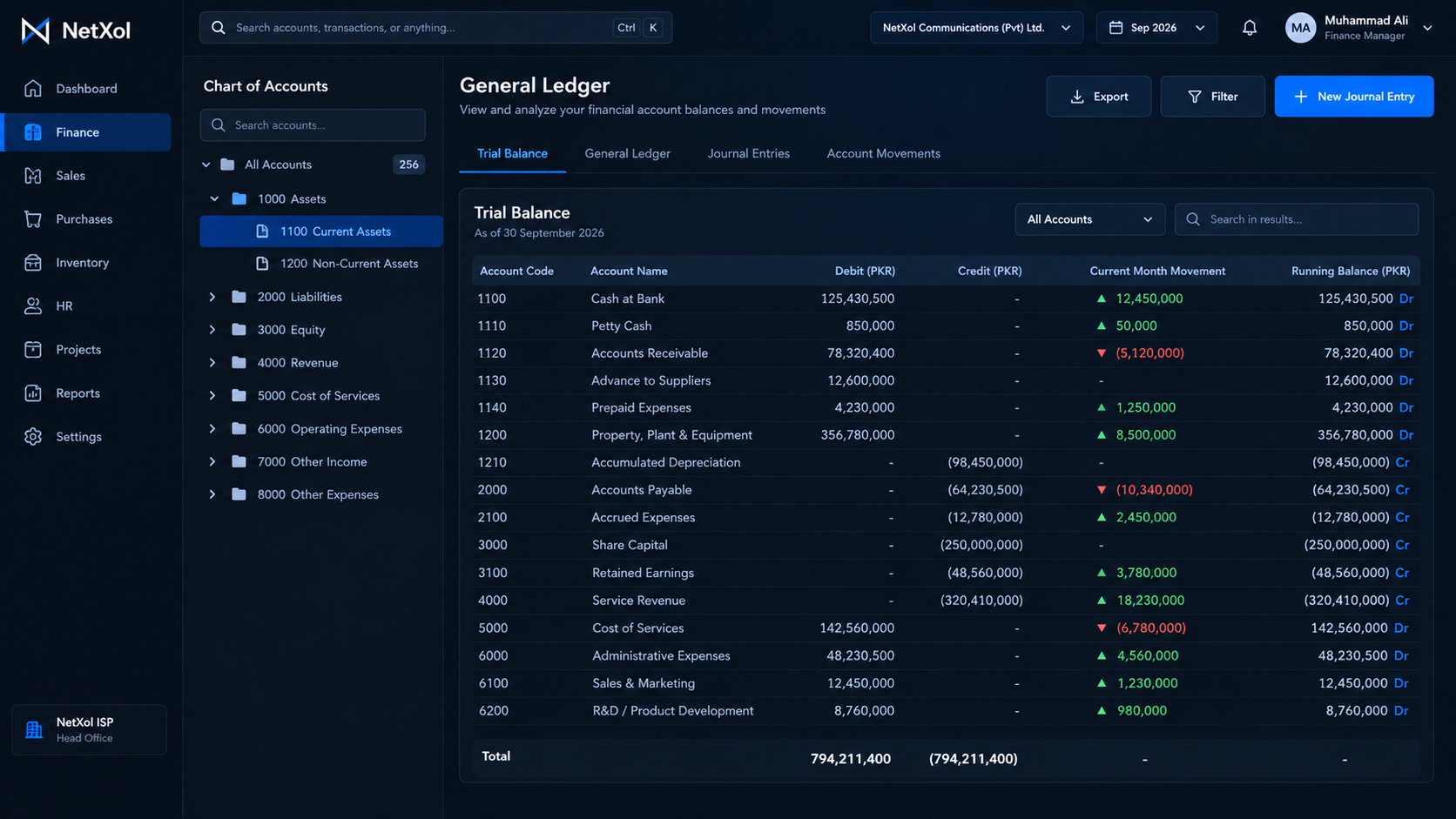
Task: Focus the Search accounts field
Action: [x=313, y=125]
